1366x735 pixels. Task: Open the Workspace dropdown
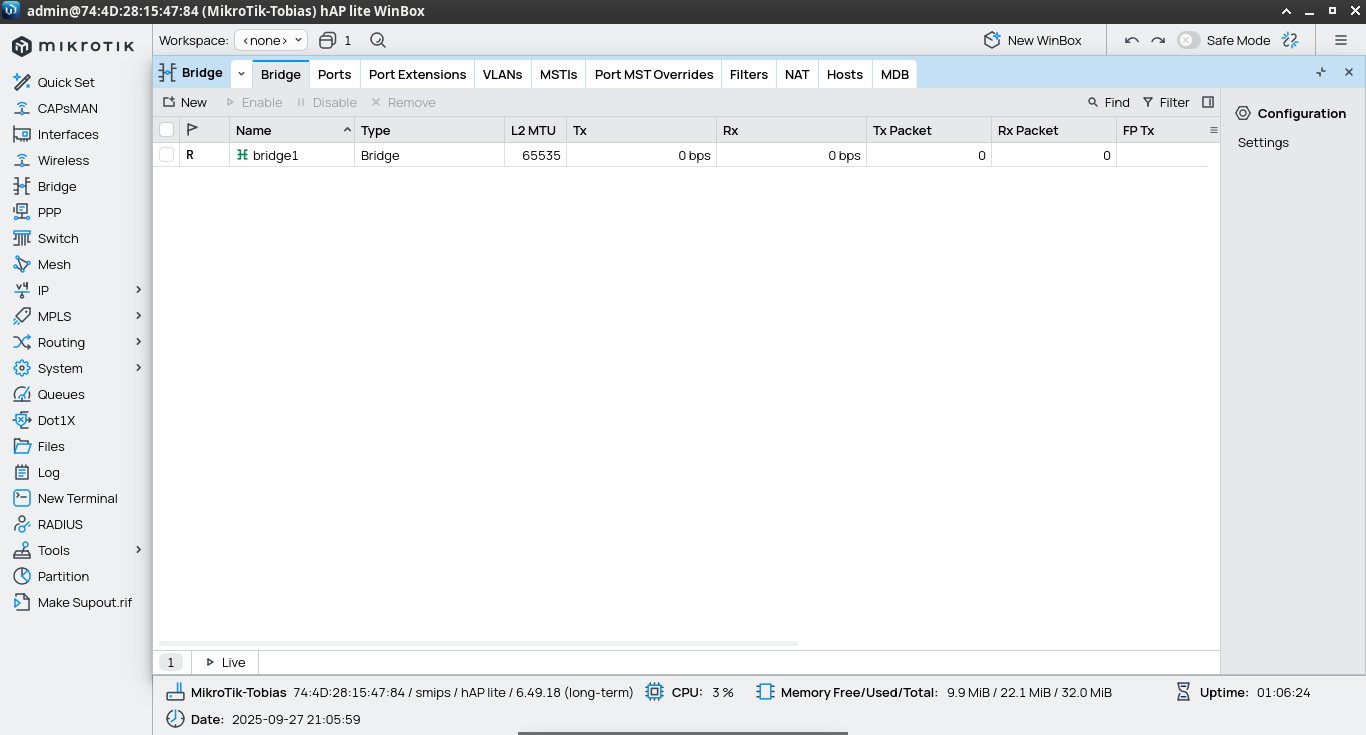tap(271, 41)
